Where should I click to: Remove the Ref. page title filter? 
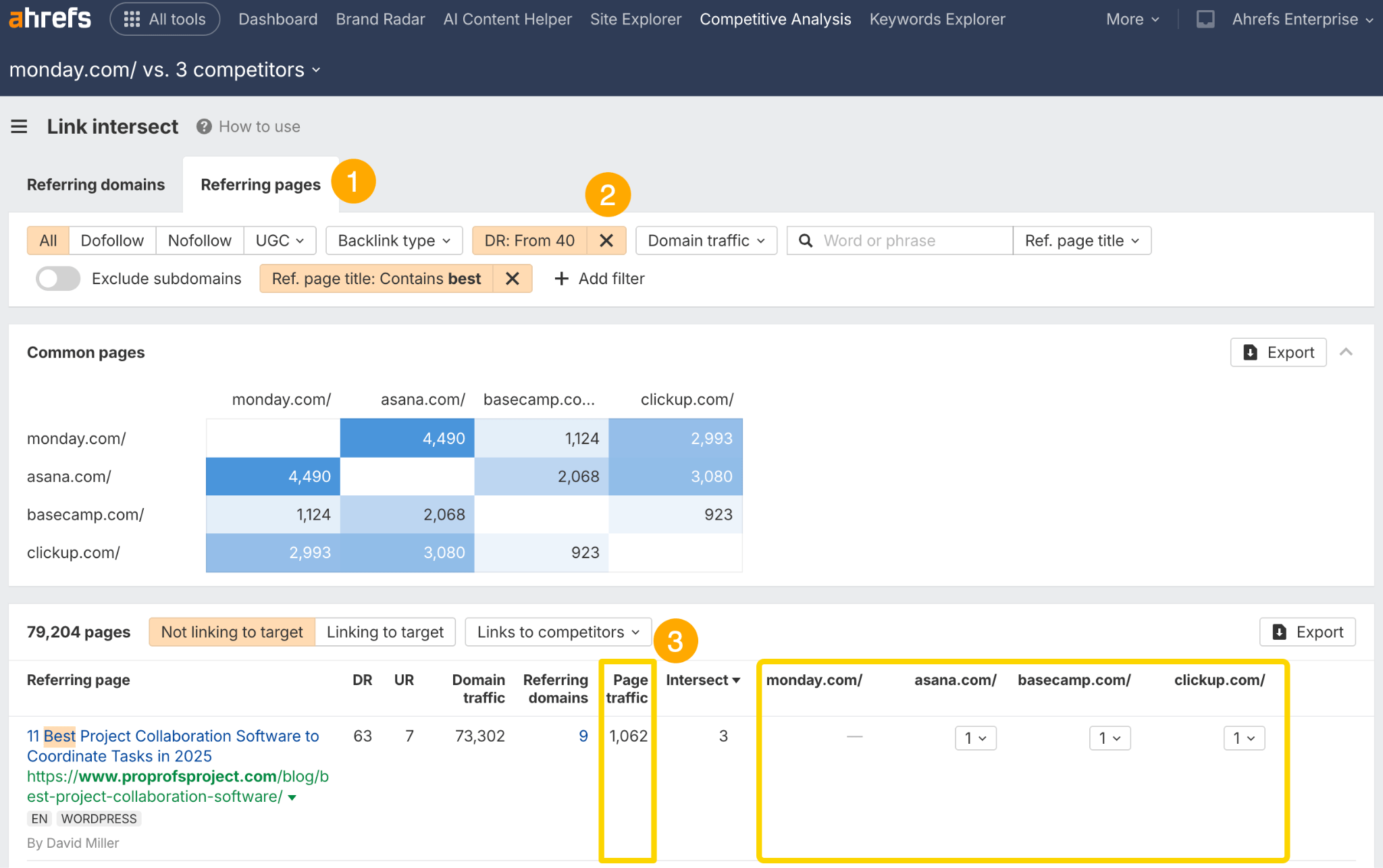click(x=512, y=278)
